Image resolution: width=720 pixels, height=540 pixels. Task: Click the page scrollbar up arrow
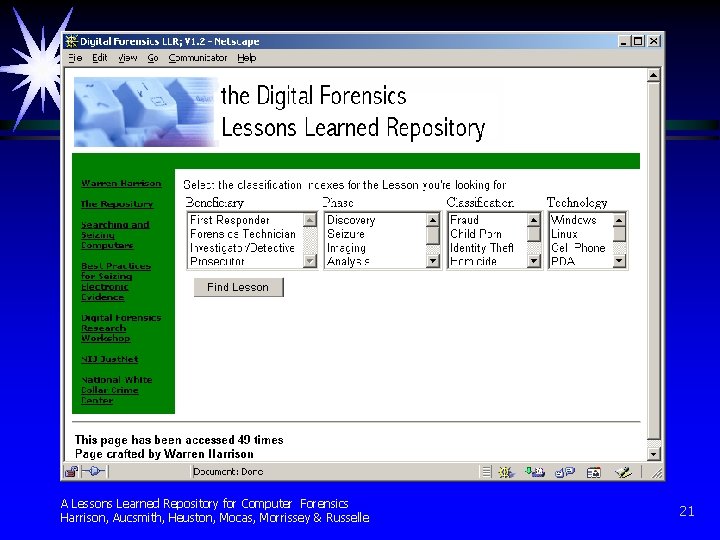click(x=653, y=75)
